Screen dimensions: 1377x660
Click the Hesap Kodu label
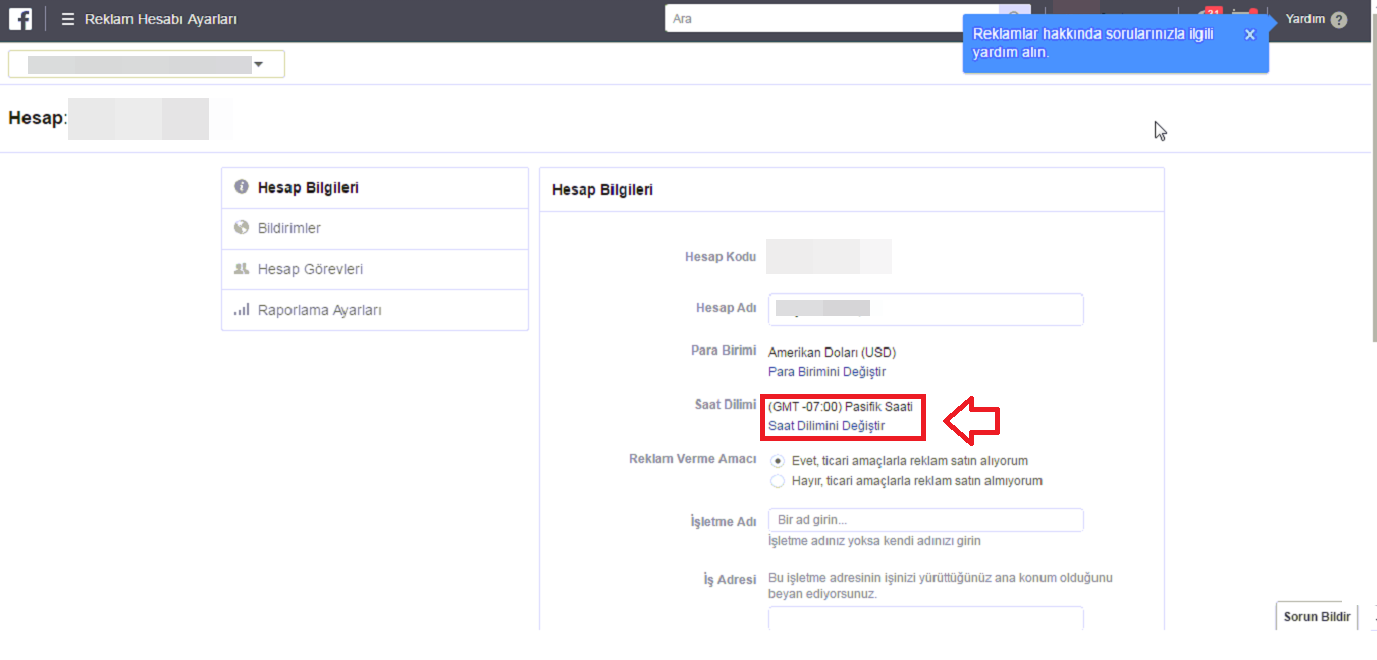pos(720,257)
